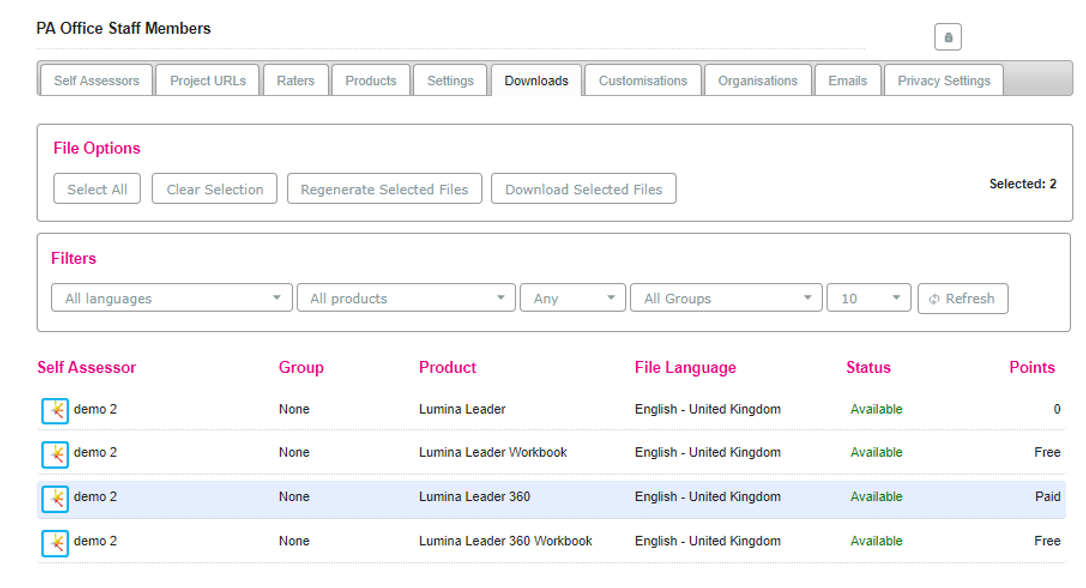Go to the Raters tab

(x=296, y=80)
